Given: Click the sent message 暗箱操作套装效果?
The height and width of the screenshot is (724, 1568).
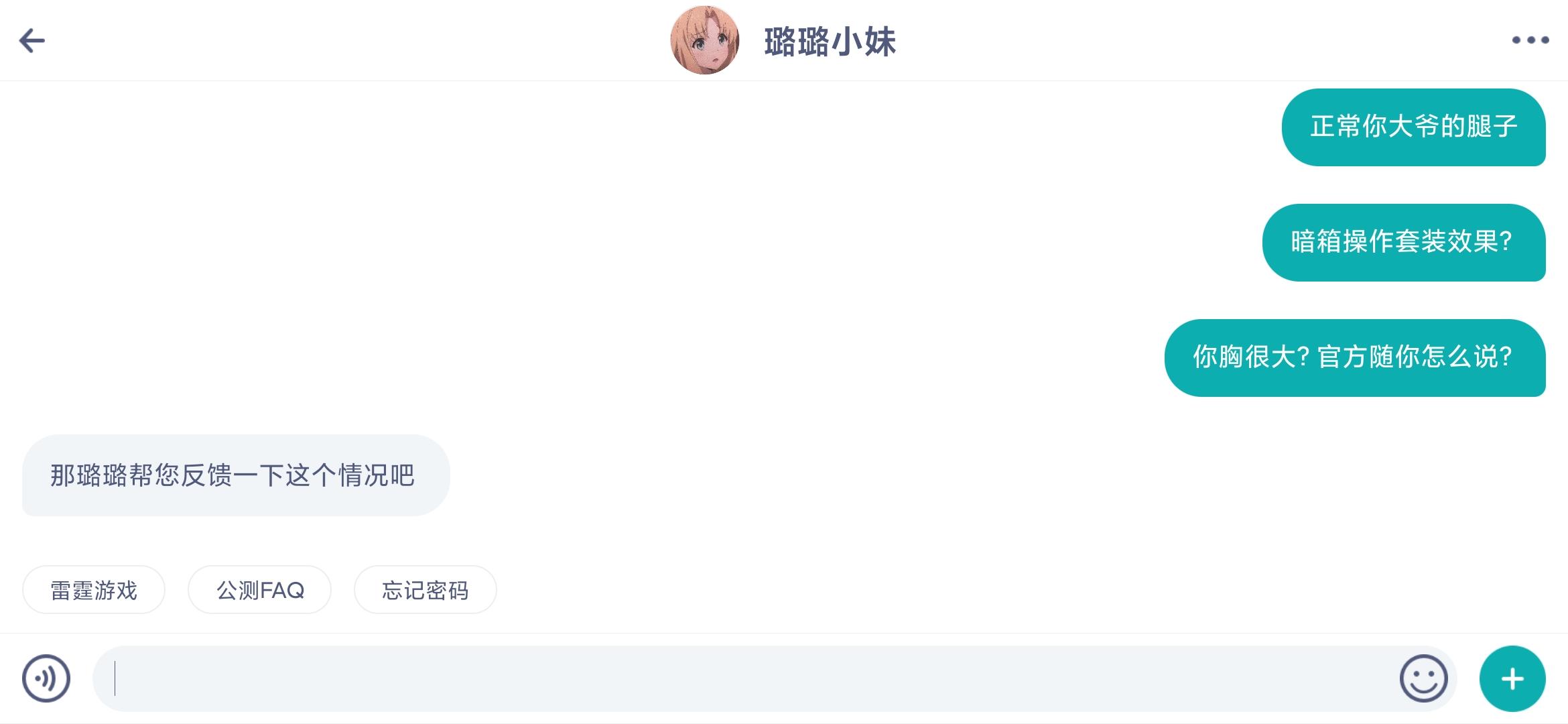Looking at the screenshot, I should pyautogui.click(x=1404, y=243).
